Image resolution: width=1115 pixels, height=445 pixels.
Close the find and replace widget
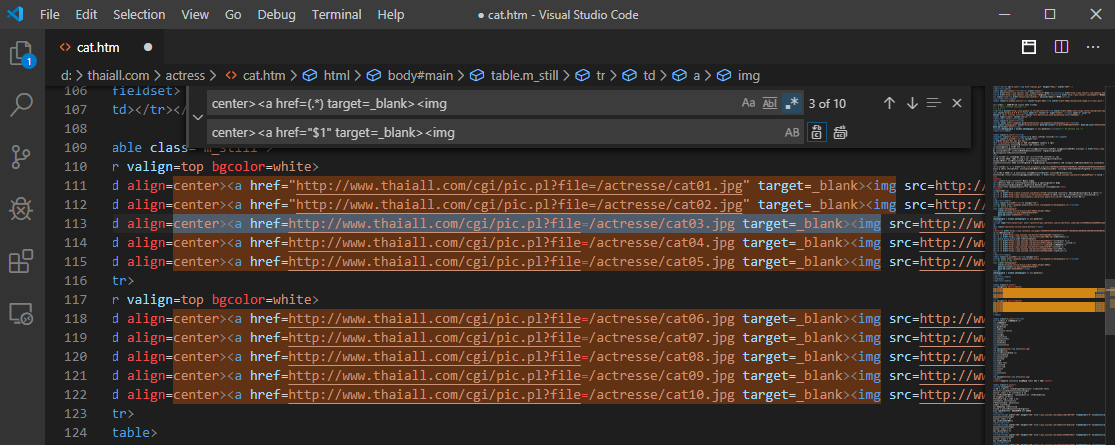point(957,103)
